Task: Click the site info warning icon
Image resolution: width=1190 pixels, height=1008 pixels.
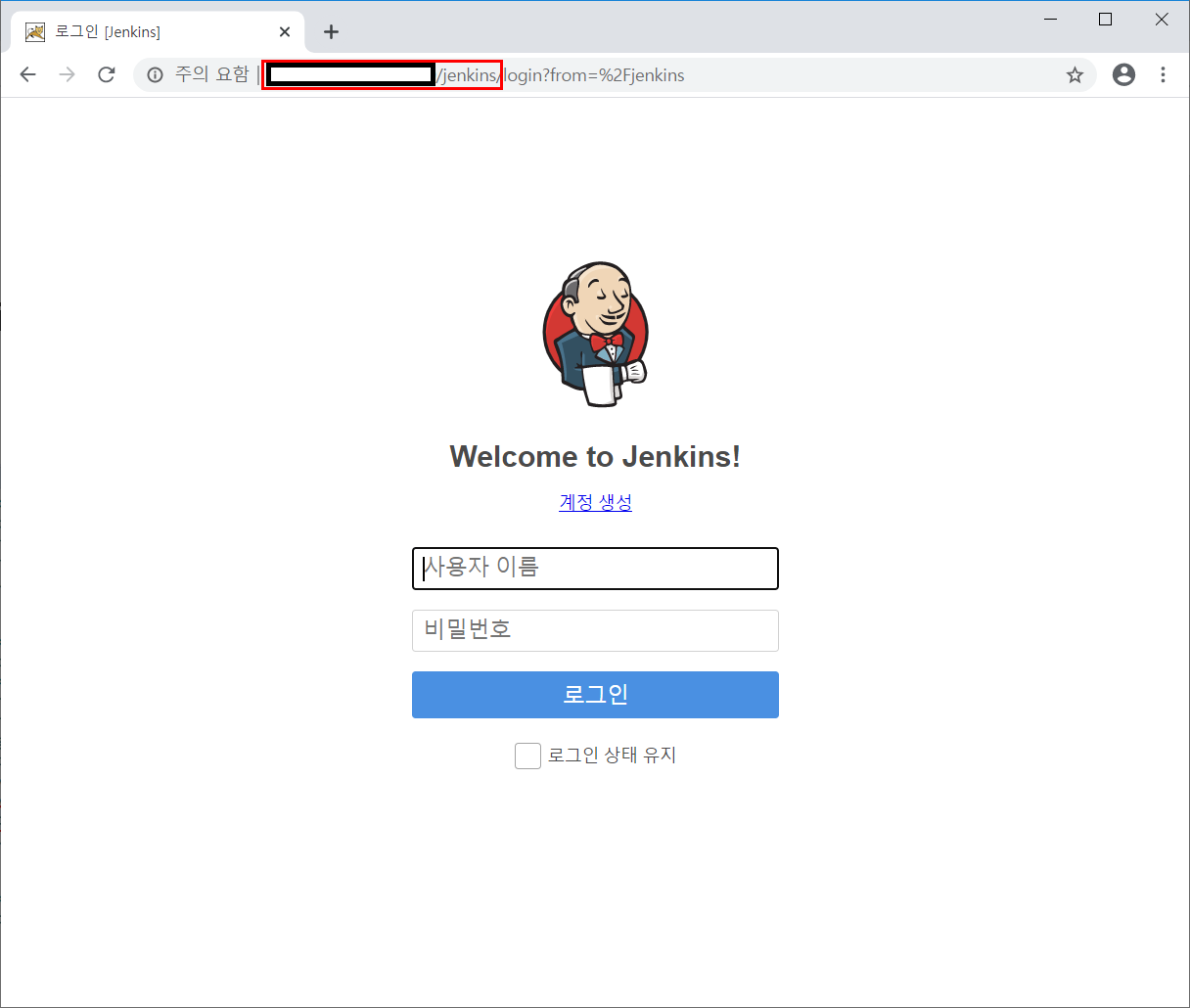Action: coord(155,75)
